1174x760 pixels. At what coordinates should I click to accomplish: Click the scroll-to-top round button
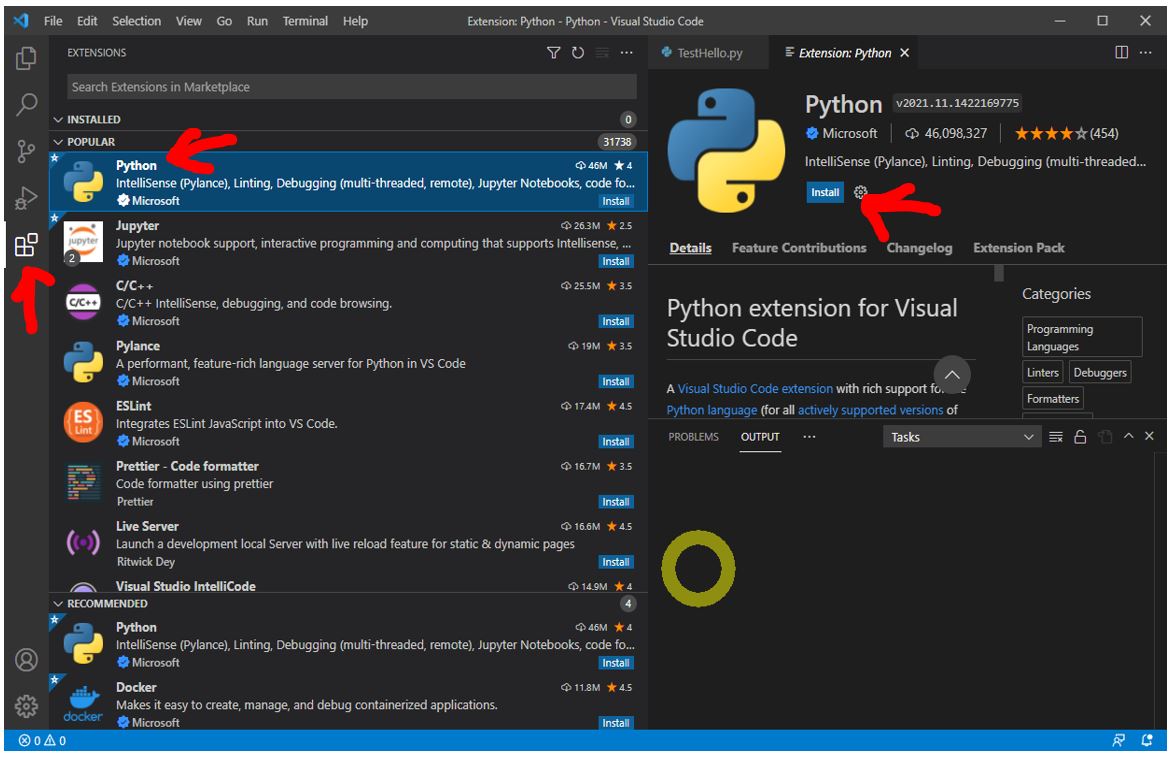point(952,374)
